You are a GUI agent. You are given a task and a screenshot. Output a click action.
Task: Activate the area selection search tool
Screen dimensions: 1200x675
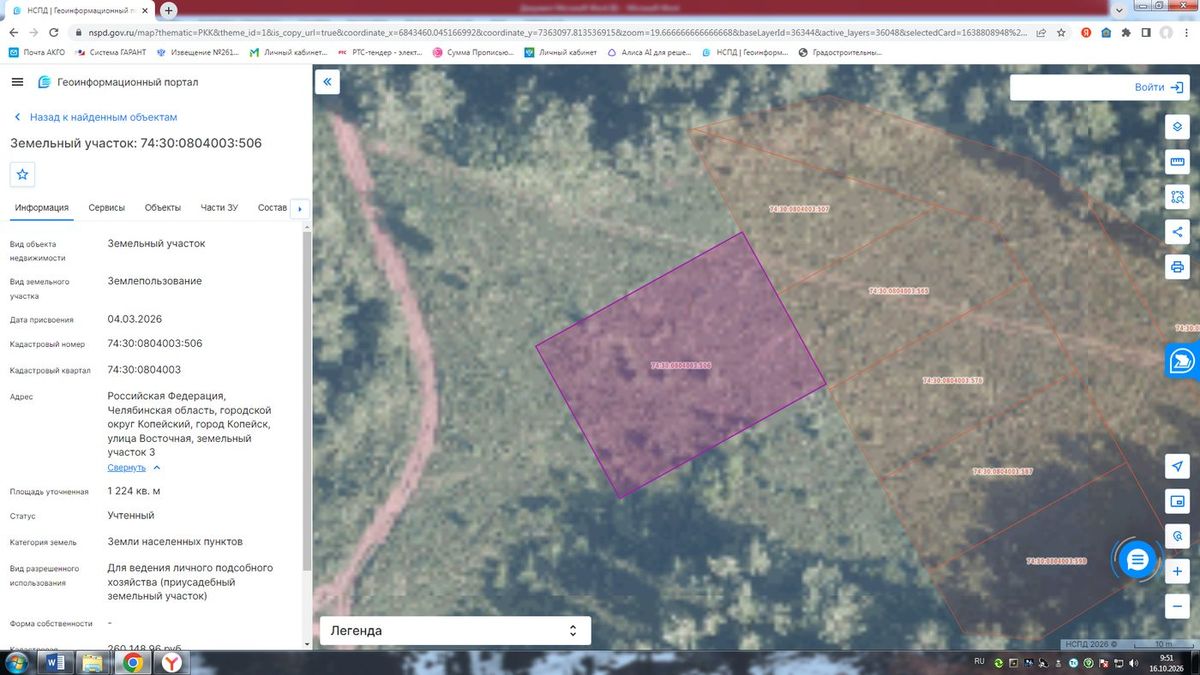click(x=1177, y=197)
